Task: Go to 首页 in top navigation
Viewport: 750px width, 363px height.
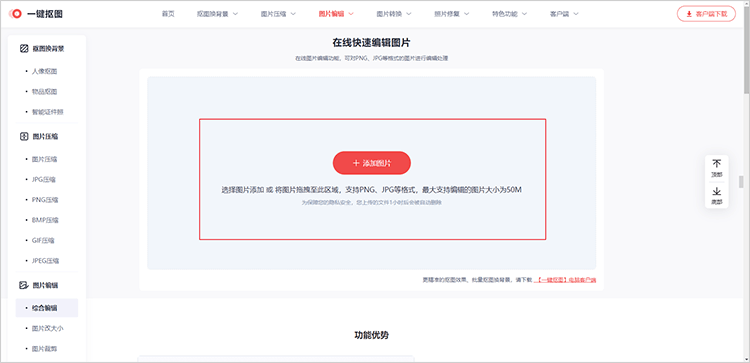Action: 168,14
